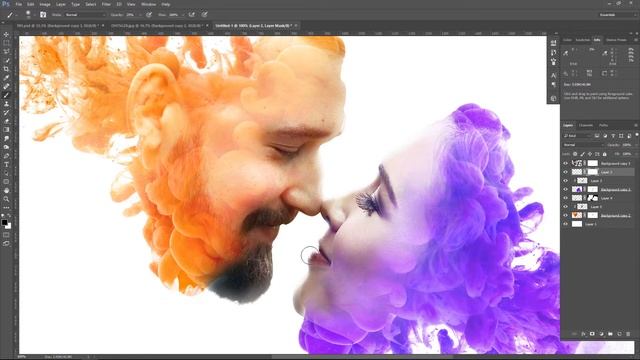640x360 pixels.
Task: Toggle pressure for size in options bar
Action: pyautogui.click(x=204, y=15)
